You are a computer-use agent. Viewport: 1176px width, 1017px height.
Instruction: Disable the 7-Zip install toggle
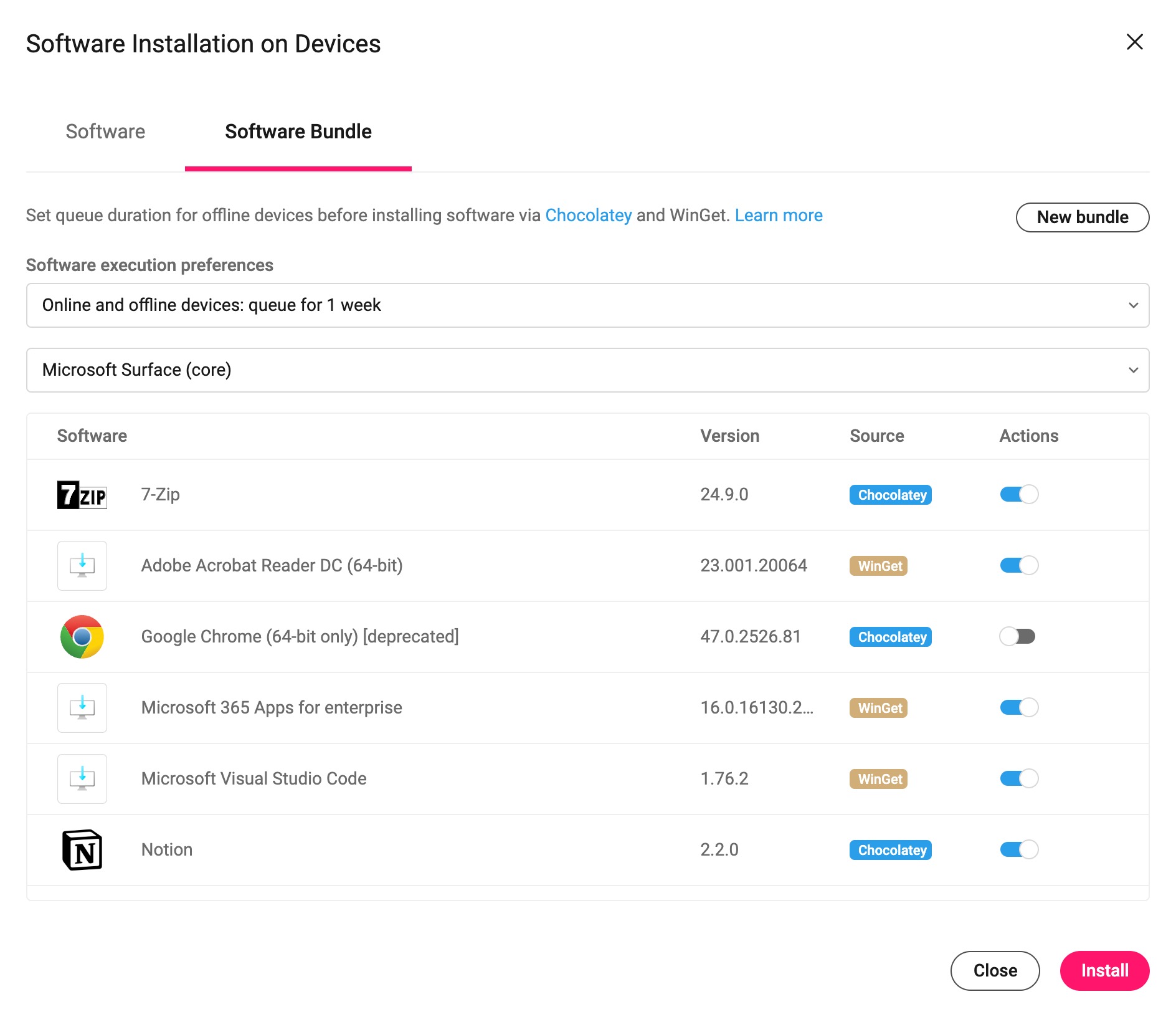[x=1019, y=495]
